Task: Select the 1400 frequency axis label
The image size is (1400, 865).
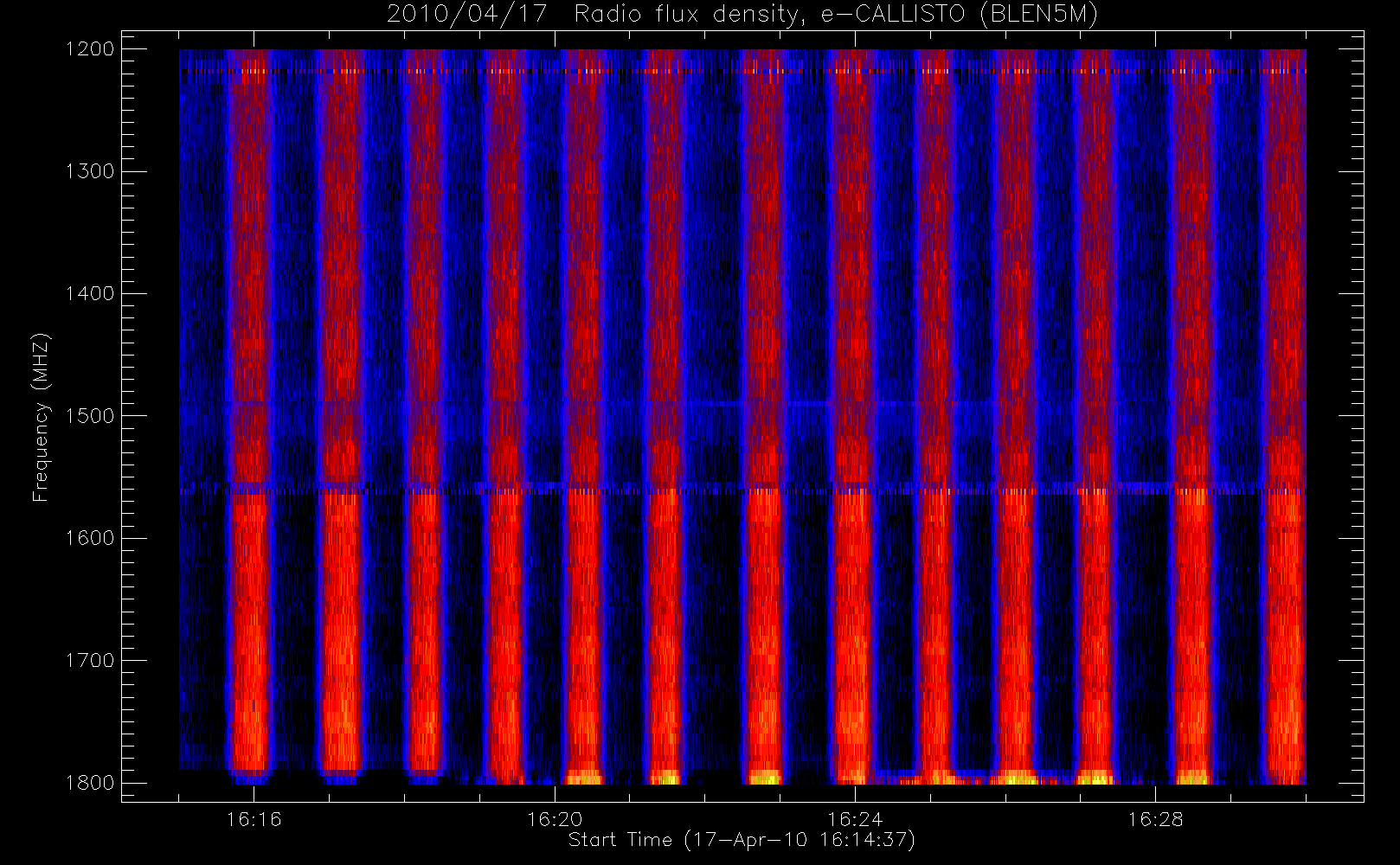Action: 90,294
